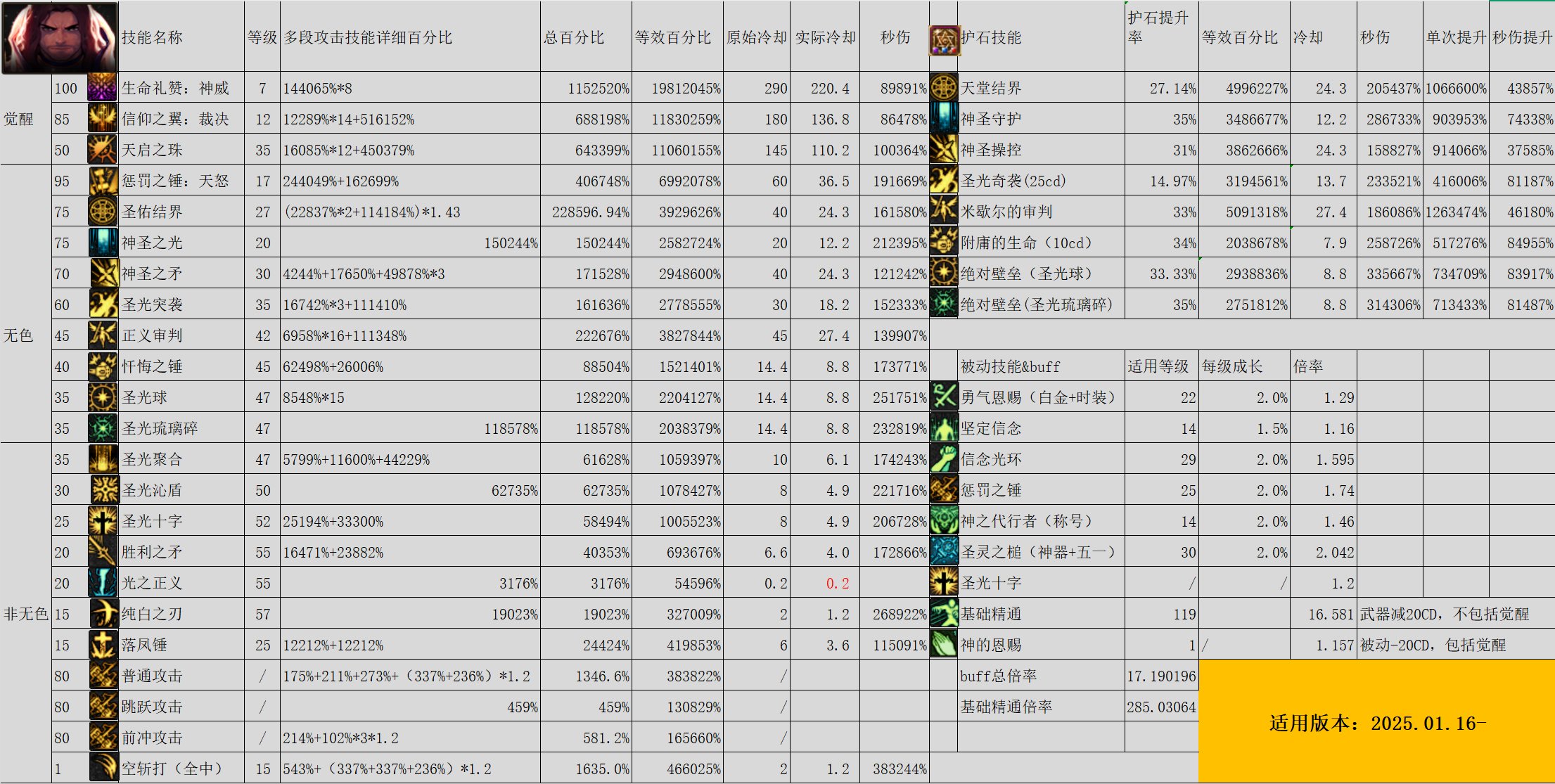Click the 前冲攻击 skill icon
This screenshot has width=1555, height=784.
coord(103,738)
